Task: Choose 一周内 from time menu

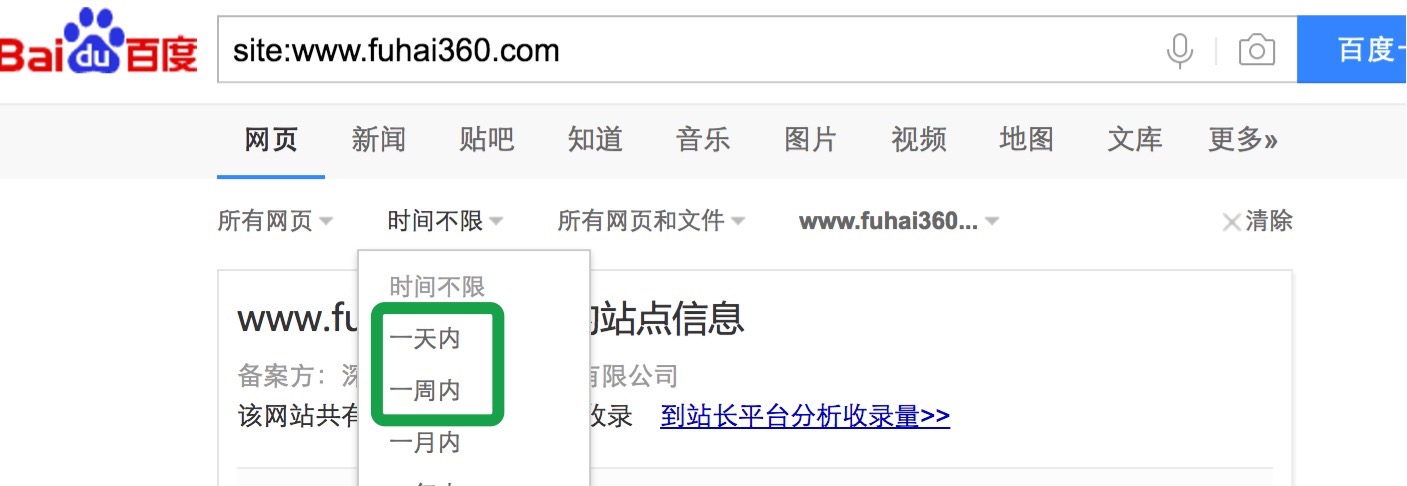Action: click(x=425, y=391)
